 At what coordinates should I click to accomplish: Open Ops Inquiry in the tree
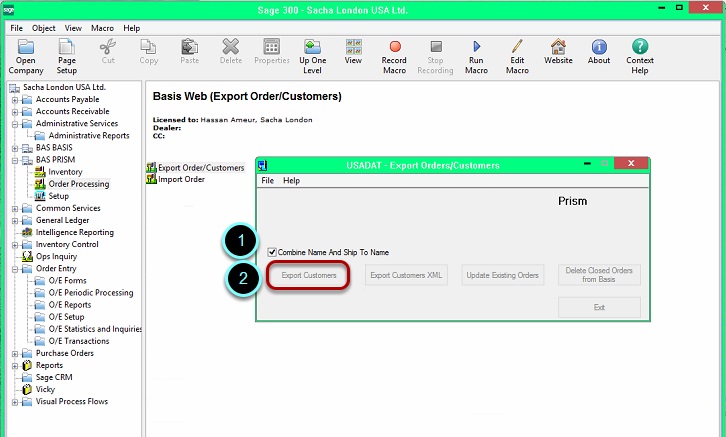tap(56, 256)
